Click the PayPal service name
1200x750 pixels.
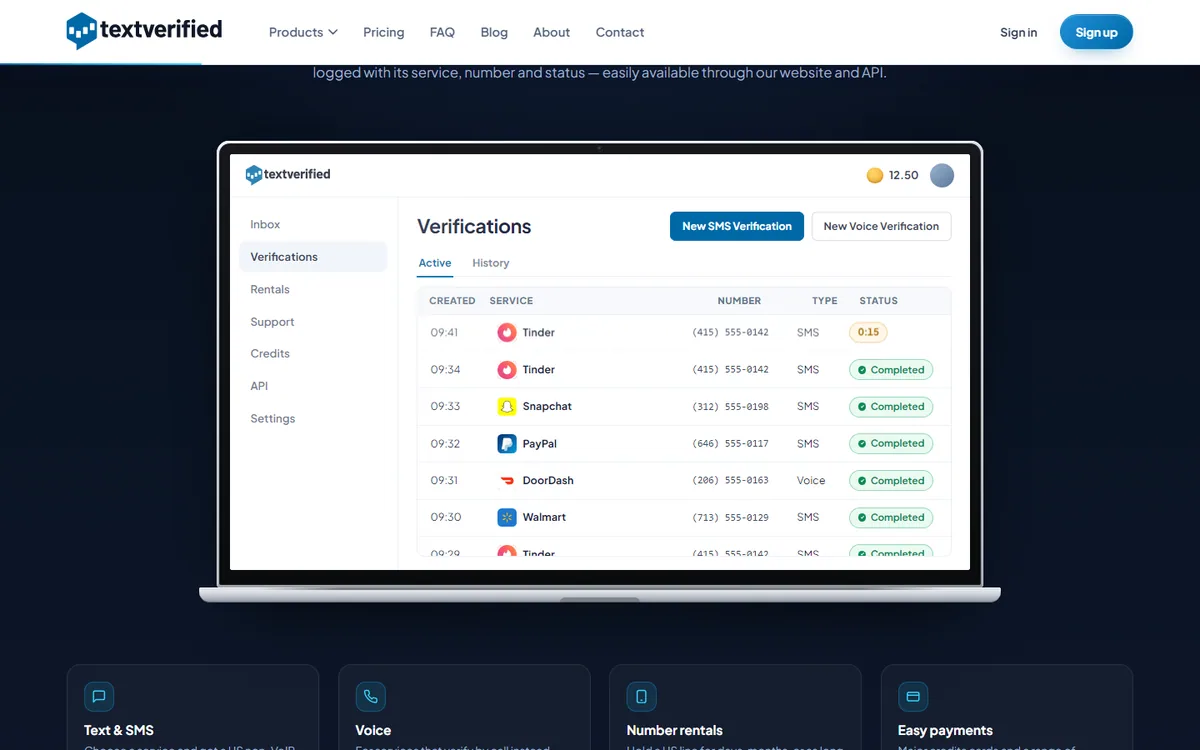tap(540, 443)
